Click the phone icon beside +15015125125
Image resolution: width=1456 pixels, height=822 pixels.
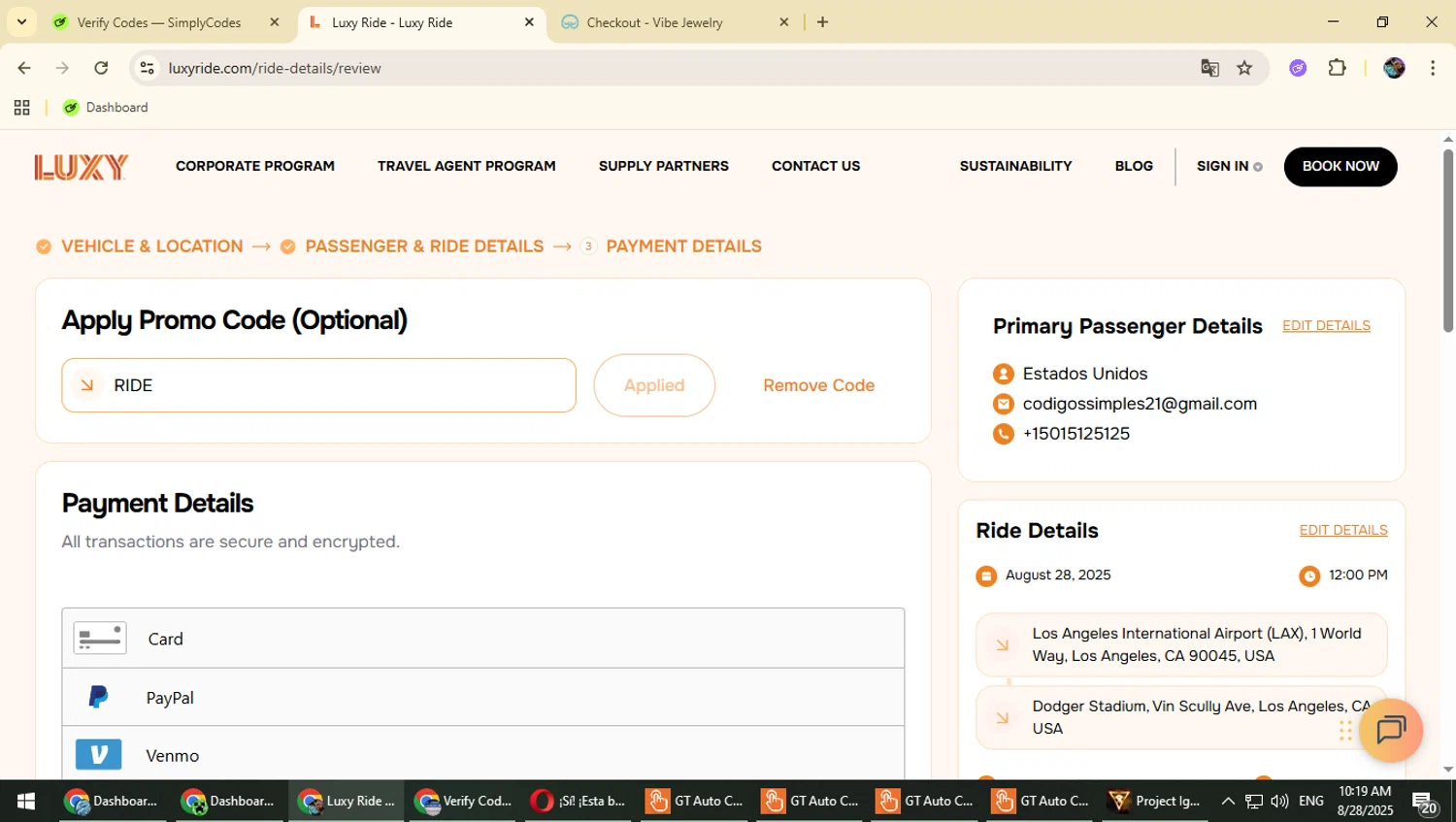coord(1004,434)
